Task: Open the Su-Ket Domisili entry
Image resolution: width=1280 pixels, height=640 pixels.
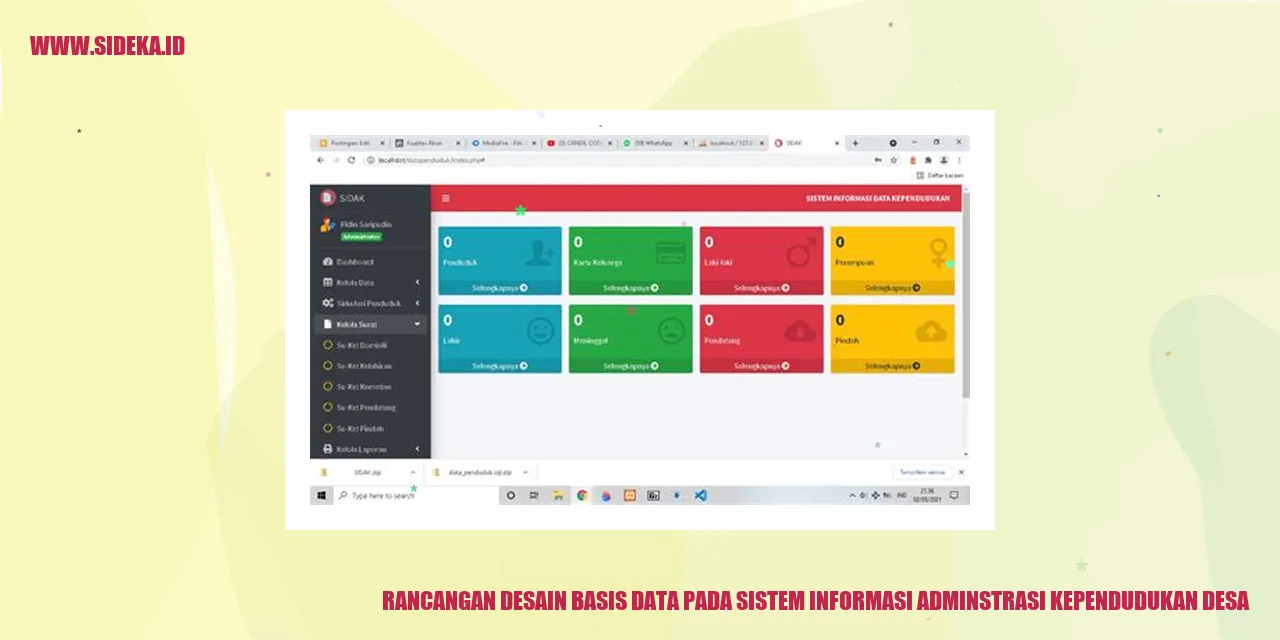Action: tap(370, 345)
